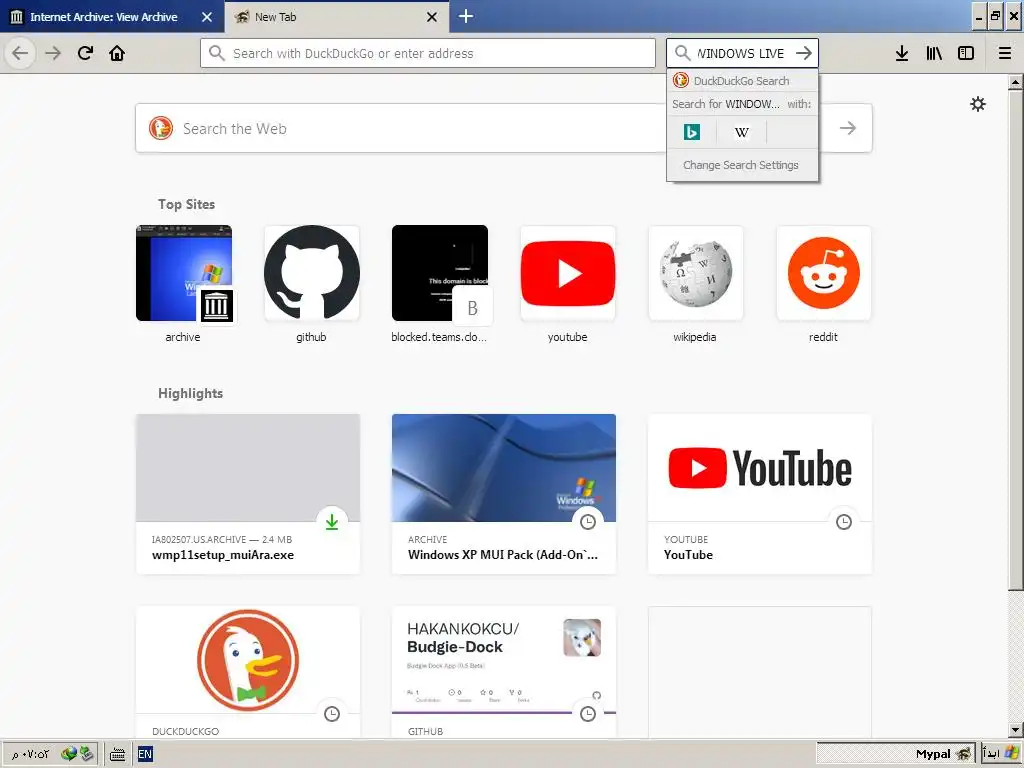Click the WINDOWS LIVE search bar field
The height and width of the screenshot is (768, 1024).
pos(741,53)
